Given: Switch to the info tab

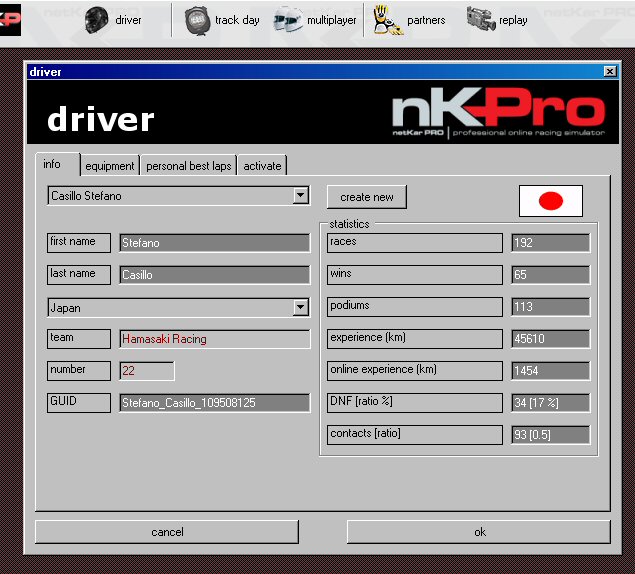Looking at the screenshot, I should [58, 164].
